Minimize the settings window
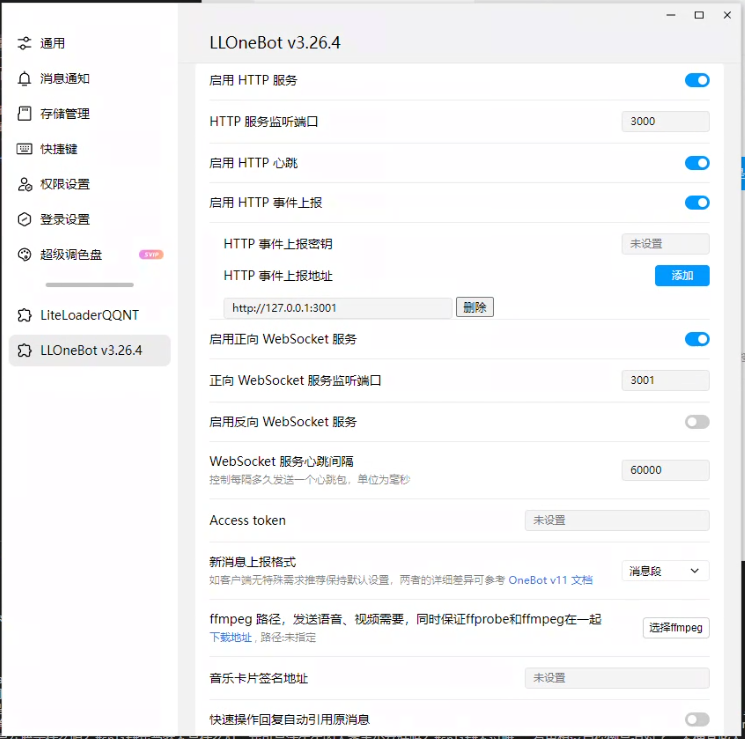The width and height of the screenshot is (745, 739). (x=671, y=15)
